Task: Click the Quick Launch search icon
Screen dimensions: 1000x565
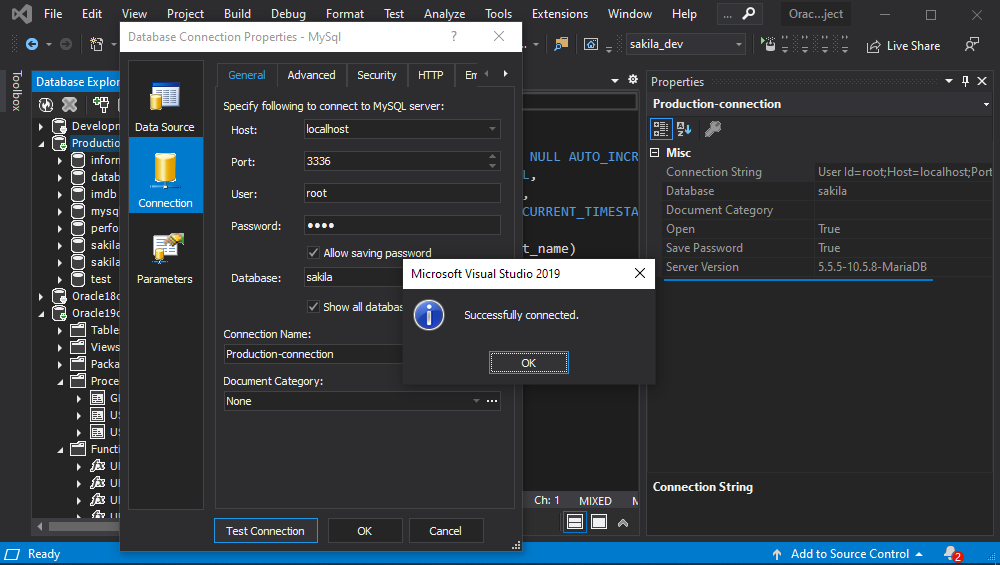Action: pos(749,13)
